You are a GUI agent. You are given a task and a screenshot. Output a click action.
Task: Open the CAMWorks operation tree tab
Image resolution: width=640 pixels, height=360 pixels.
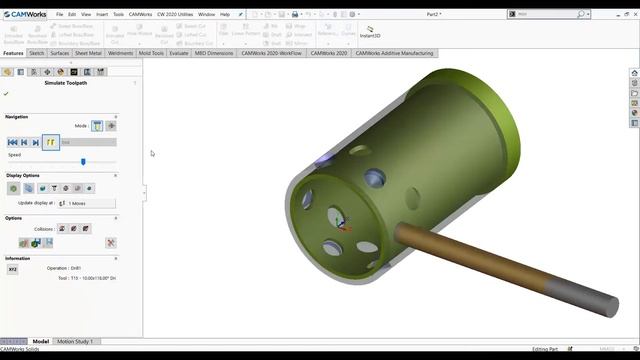(87, 72)
